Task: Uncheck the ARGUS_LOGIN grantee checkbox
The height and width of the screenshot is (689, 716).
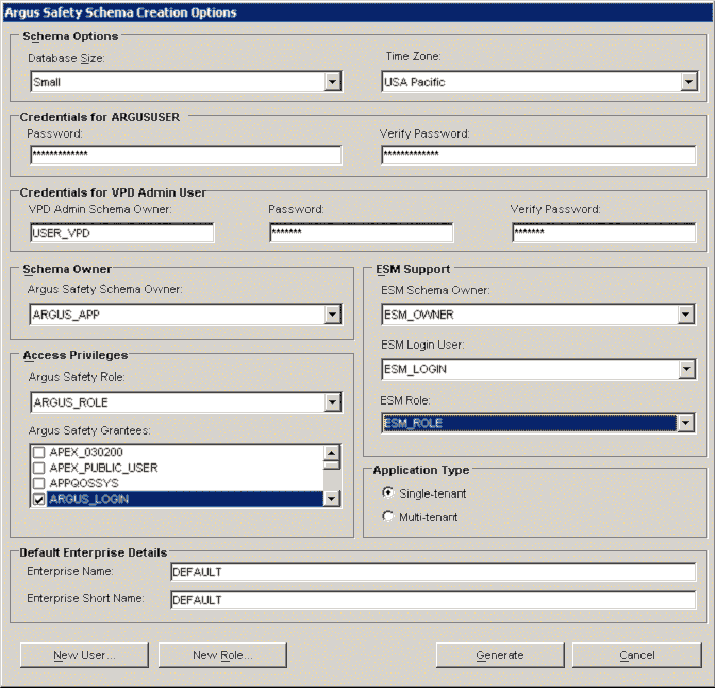Action: tap(39, 499)
